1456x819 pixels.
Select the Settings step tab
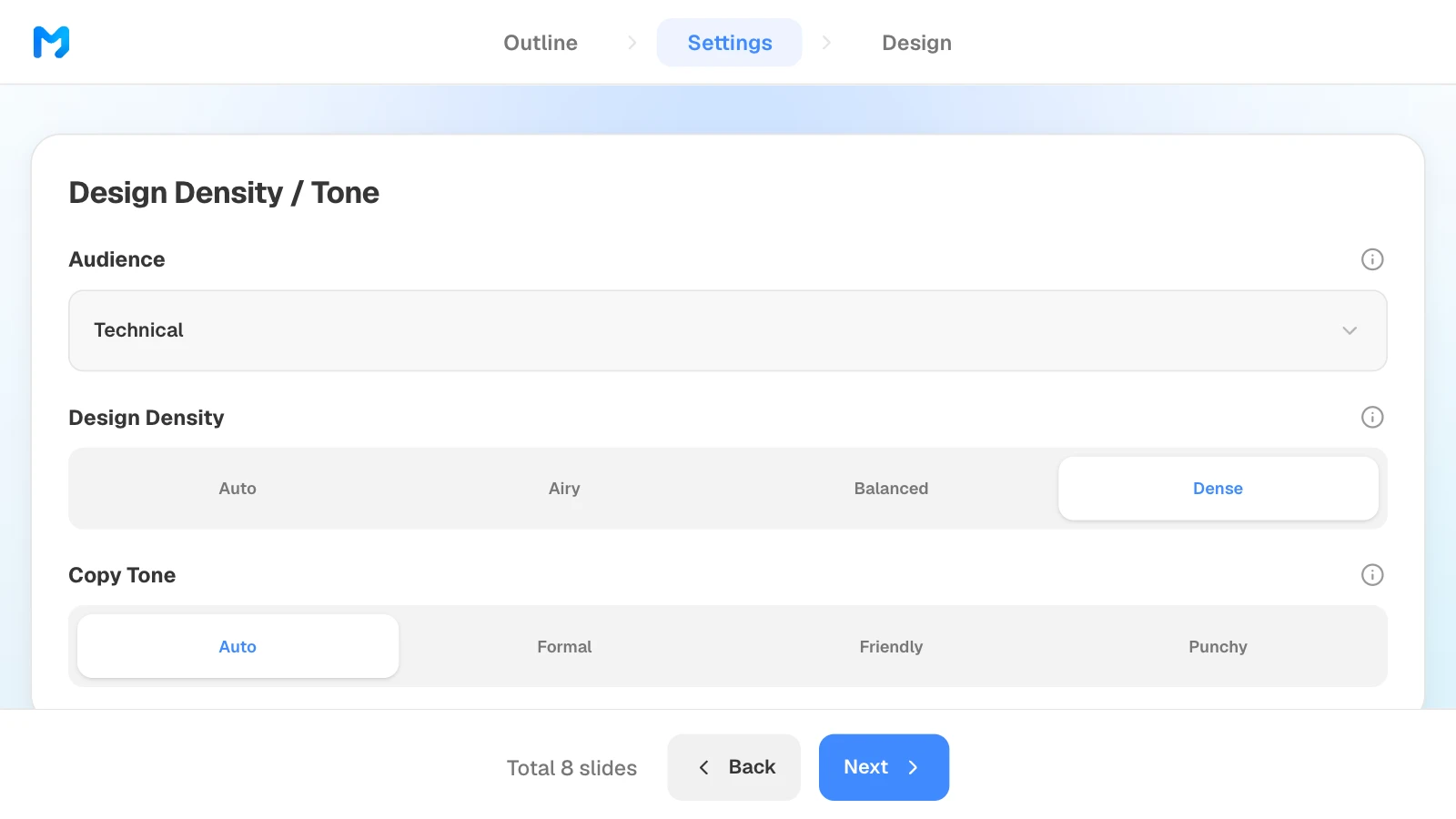point(730,43)
